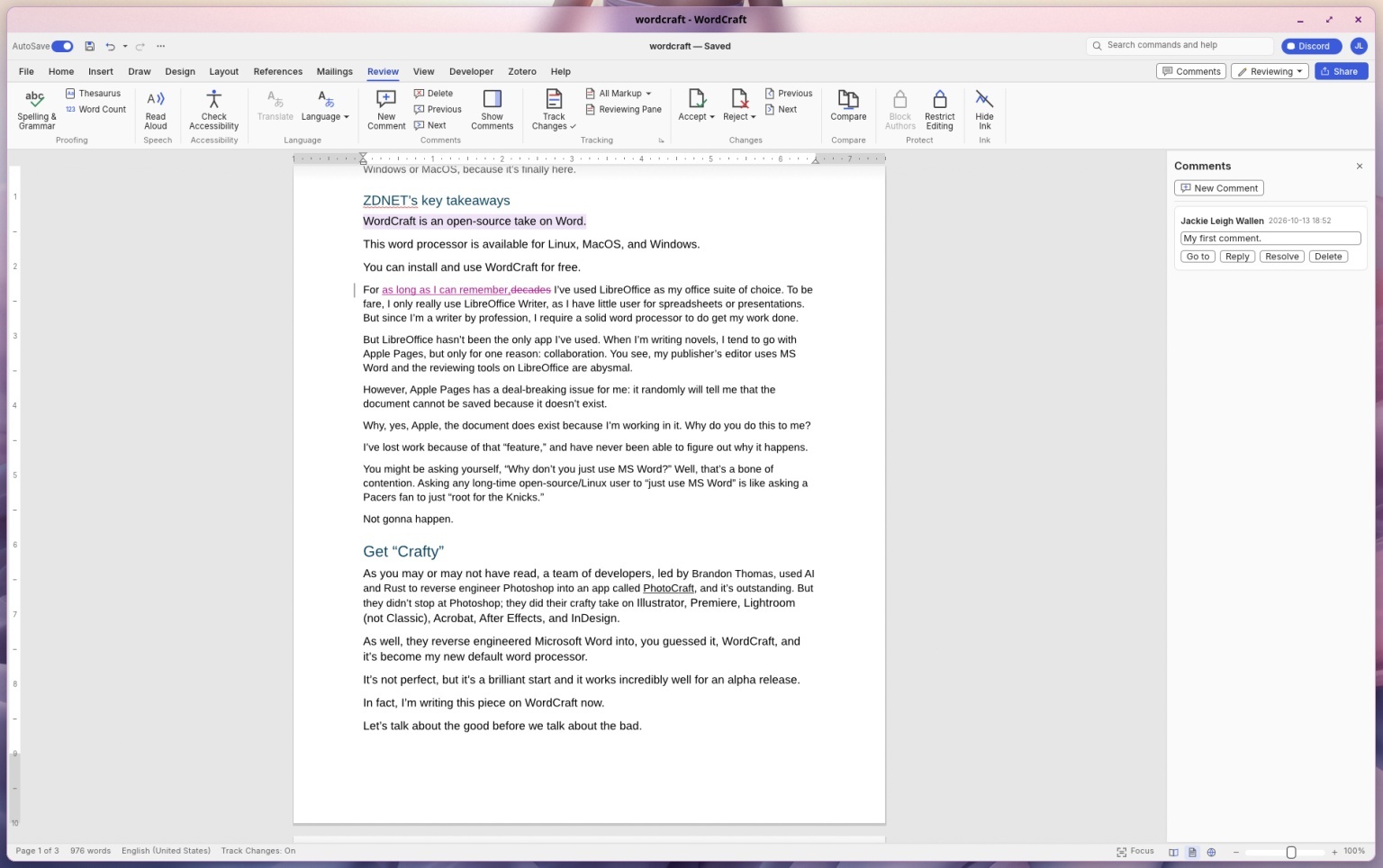The width and height of the screenshot is (1383, 868).
Task: Expand the All Markup dropdown
Action: [x=618, y=94]
